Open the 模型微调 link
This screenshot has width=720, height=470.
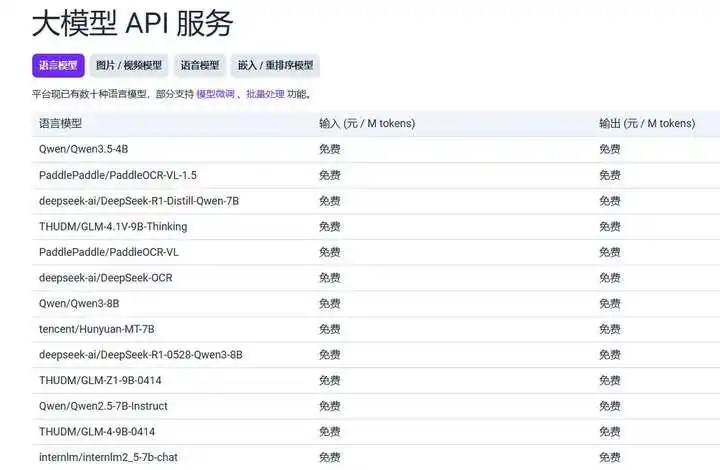point(215,94)
